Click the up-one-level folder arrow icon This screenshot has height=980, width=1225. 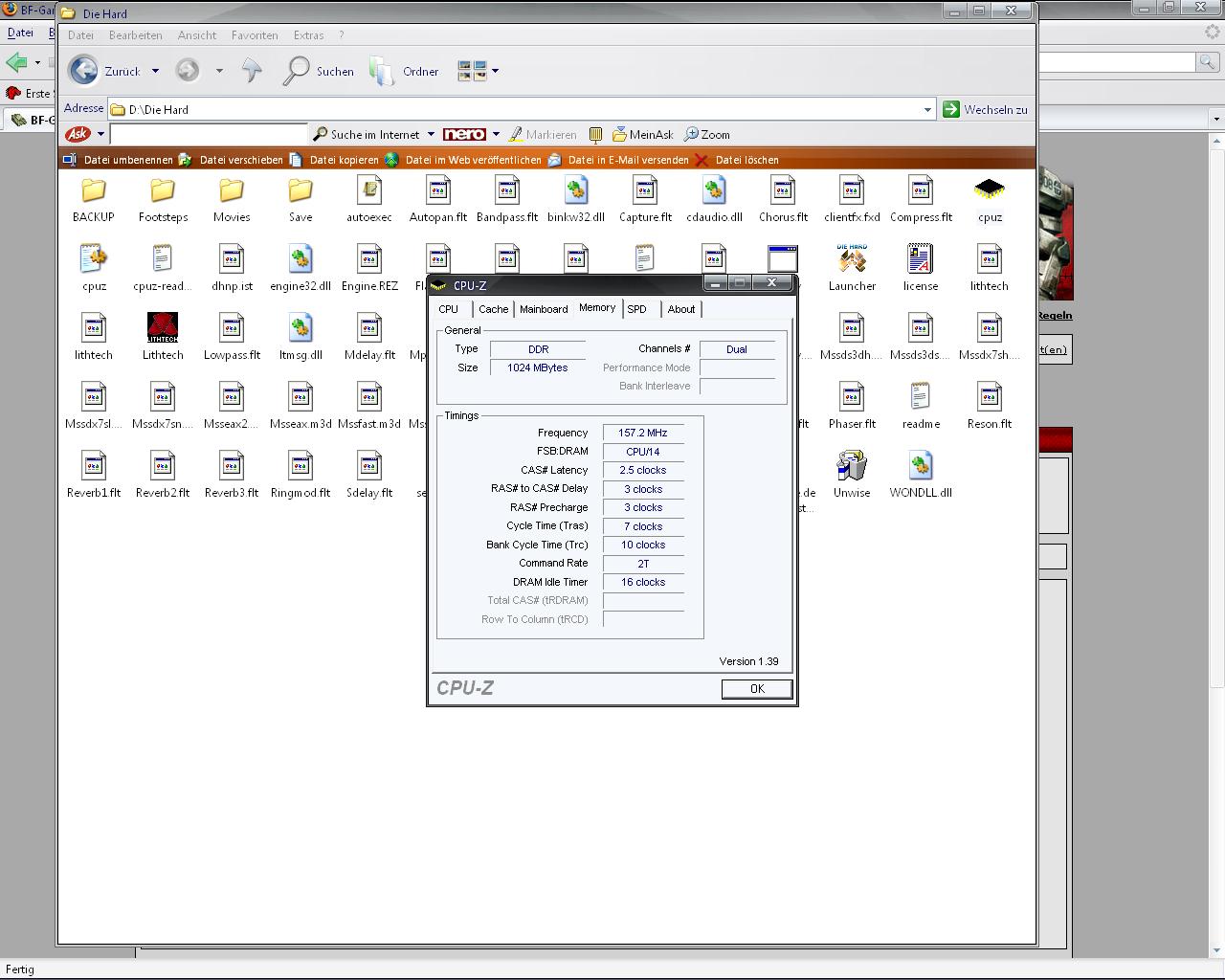click(x=252, y=71)
